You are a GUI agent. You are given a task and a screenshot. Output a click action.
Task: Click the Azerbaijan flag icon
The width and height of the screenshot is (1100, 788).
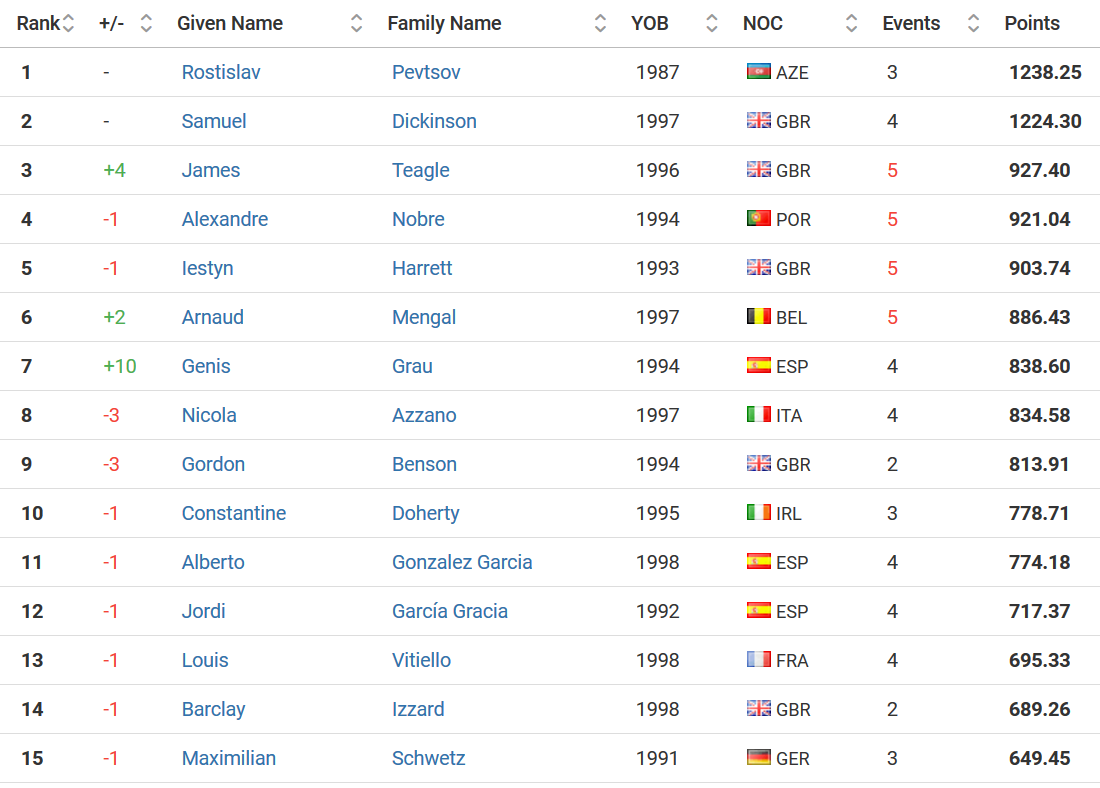tap(758, 71)
